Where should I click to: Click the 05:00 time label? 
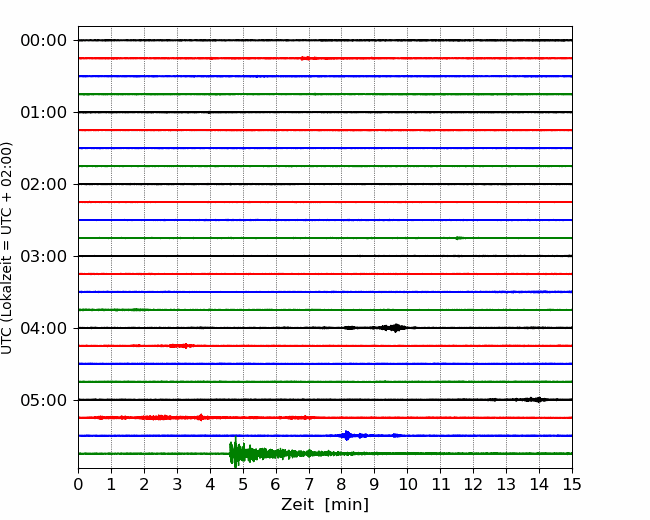tap(44, 400)
